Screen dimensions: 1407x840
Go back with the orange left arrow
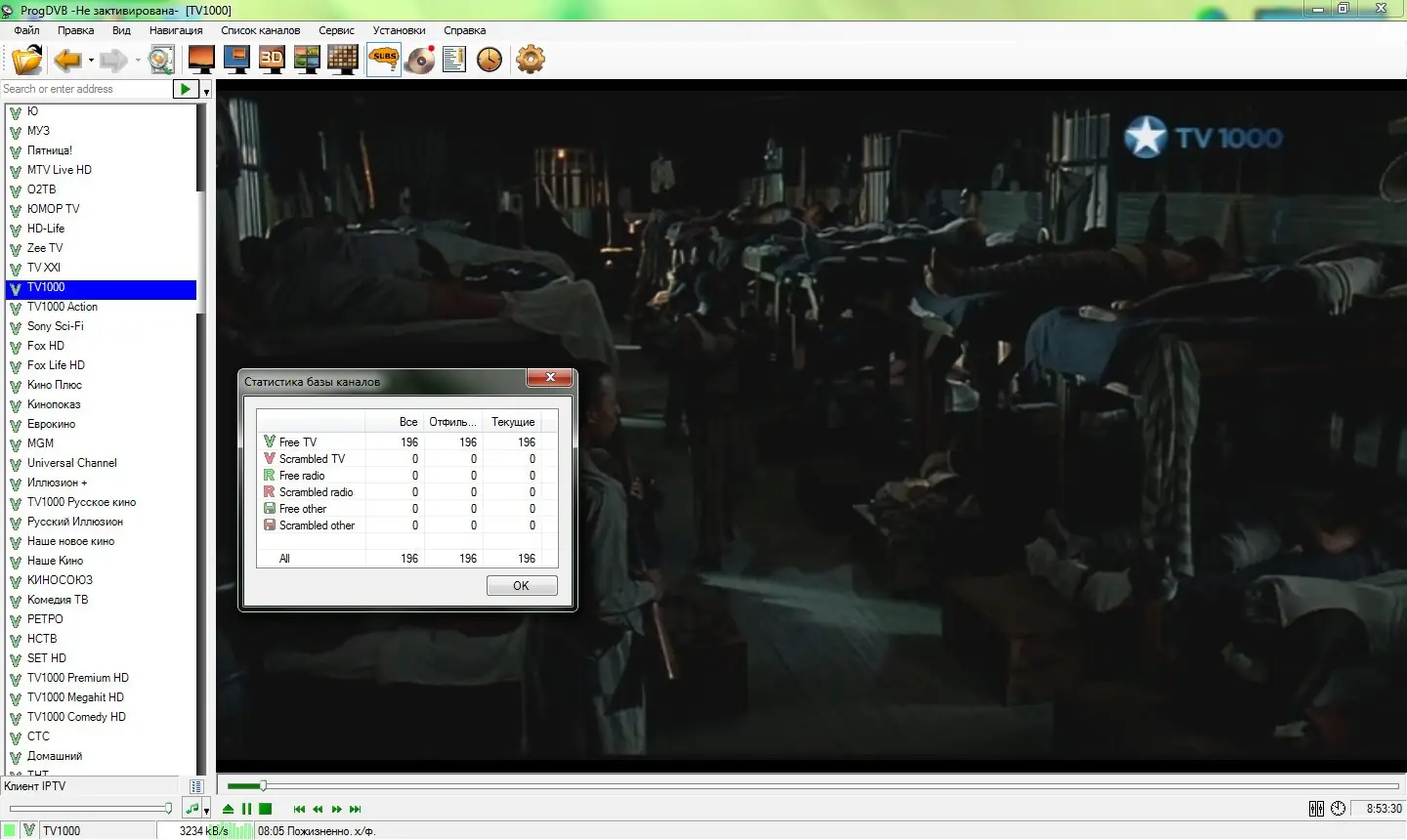pos(67,60)
